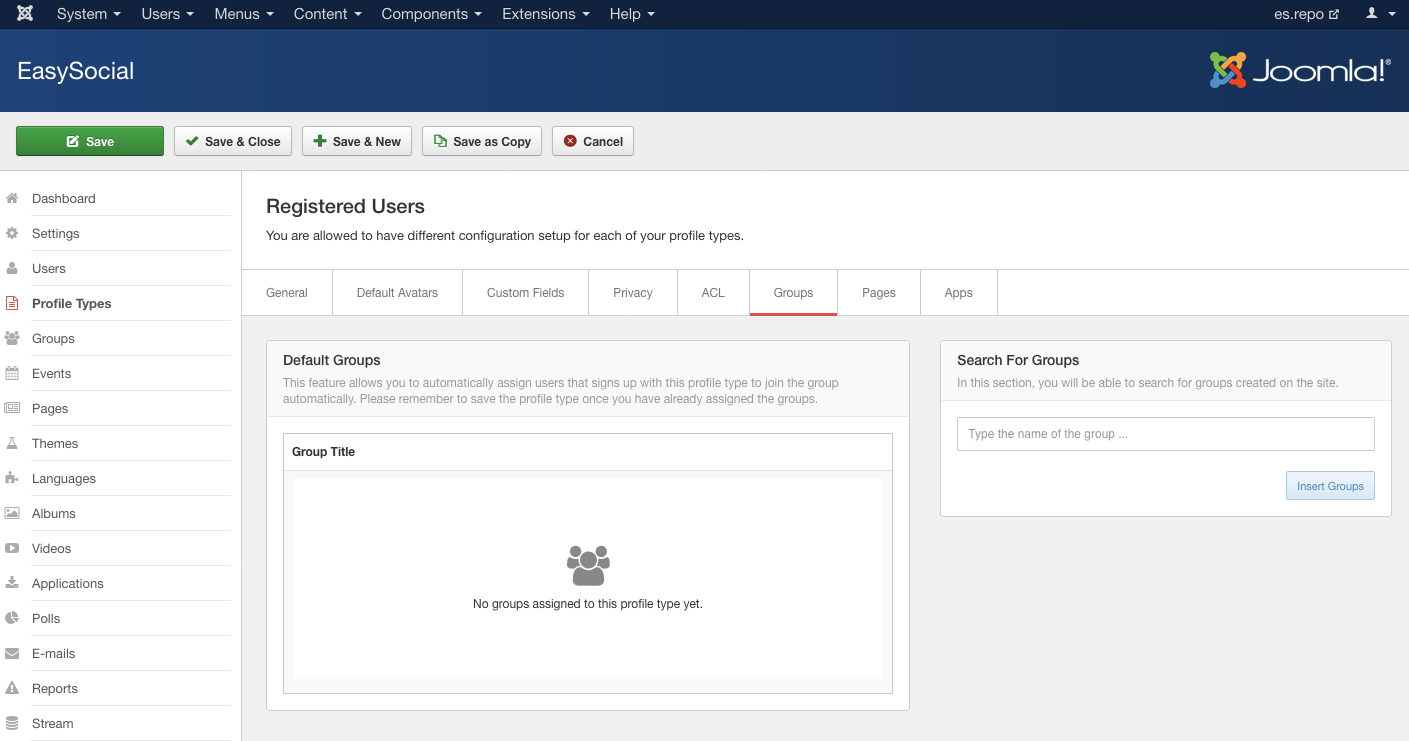Screen dimensions: 1409x741
Task: Switch to the Custom Fields tab
Action: [x=525, y=293]
